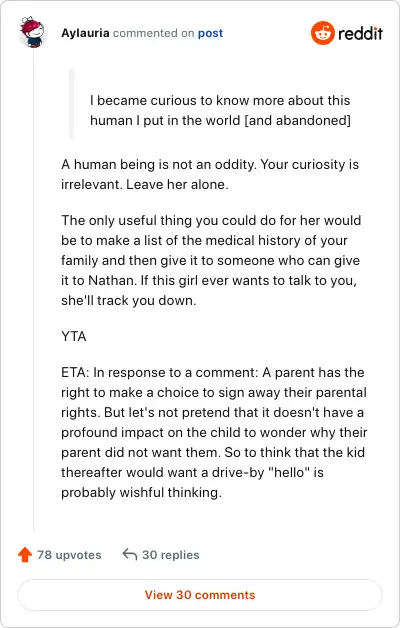The image size is (400, 628).
Task: Click the reply arrow icon
Action: coord(129,554)
